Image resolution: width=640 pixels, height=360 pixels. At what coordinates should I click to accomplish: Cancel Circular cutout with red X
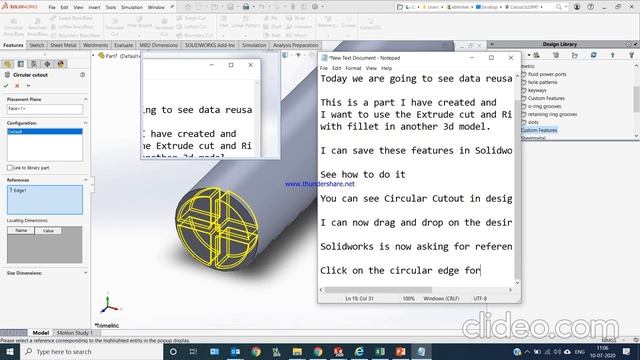click(x=17, y=86)
